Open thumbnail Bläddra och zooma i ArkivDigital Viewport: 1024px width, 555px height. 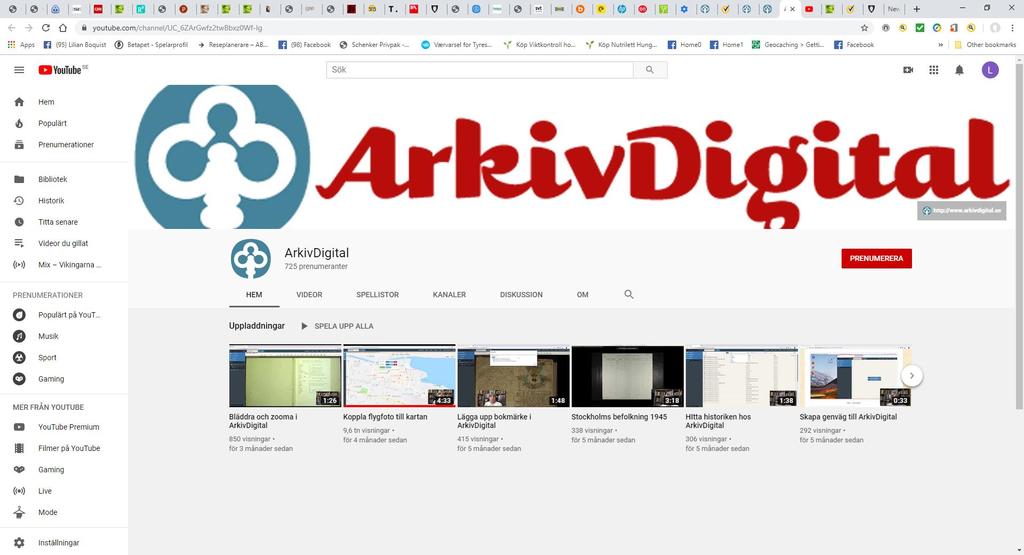285,376
